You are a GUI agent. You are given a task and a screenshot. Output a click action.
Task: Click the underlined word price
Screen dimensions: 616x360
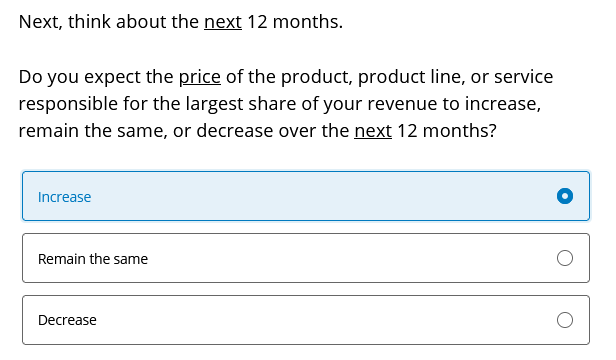(200, 77)
